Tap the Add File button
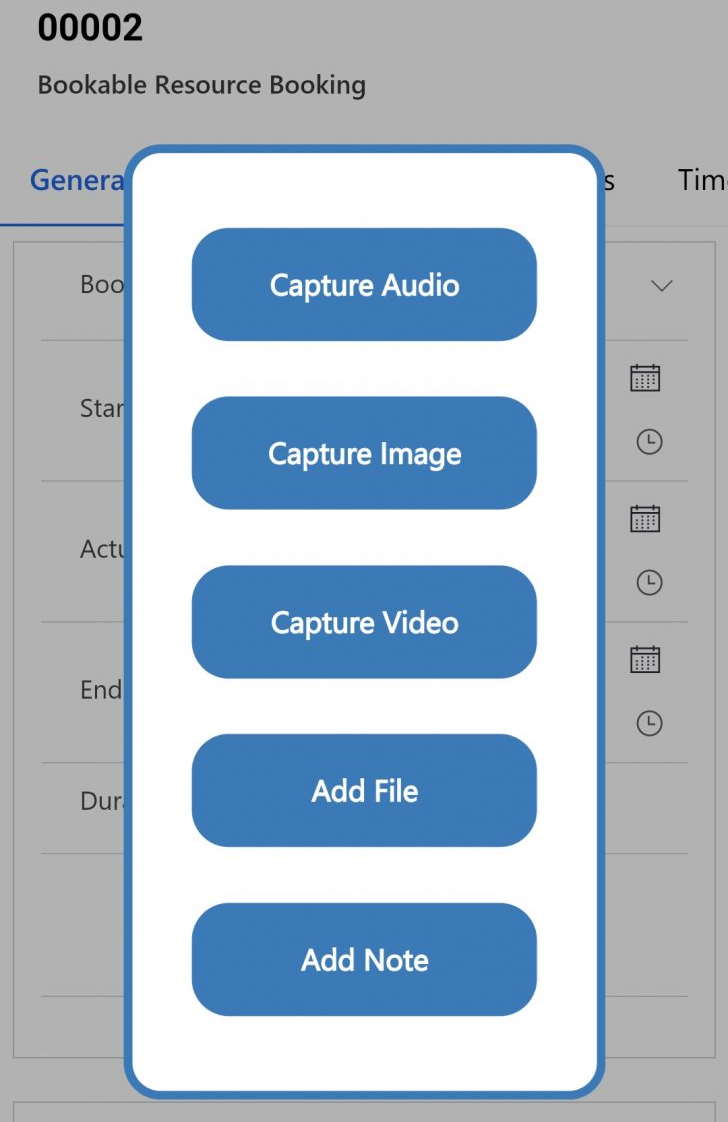The height and width of the screenshot is (1122, 728). click(x=364, y=791)
